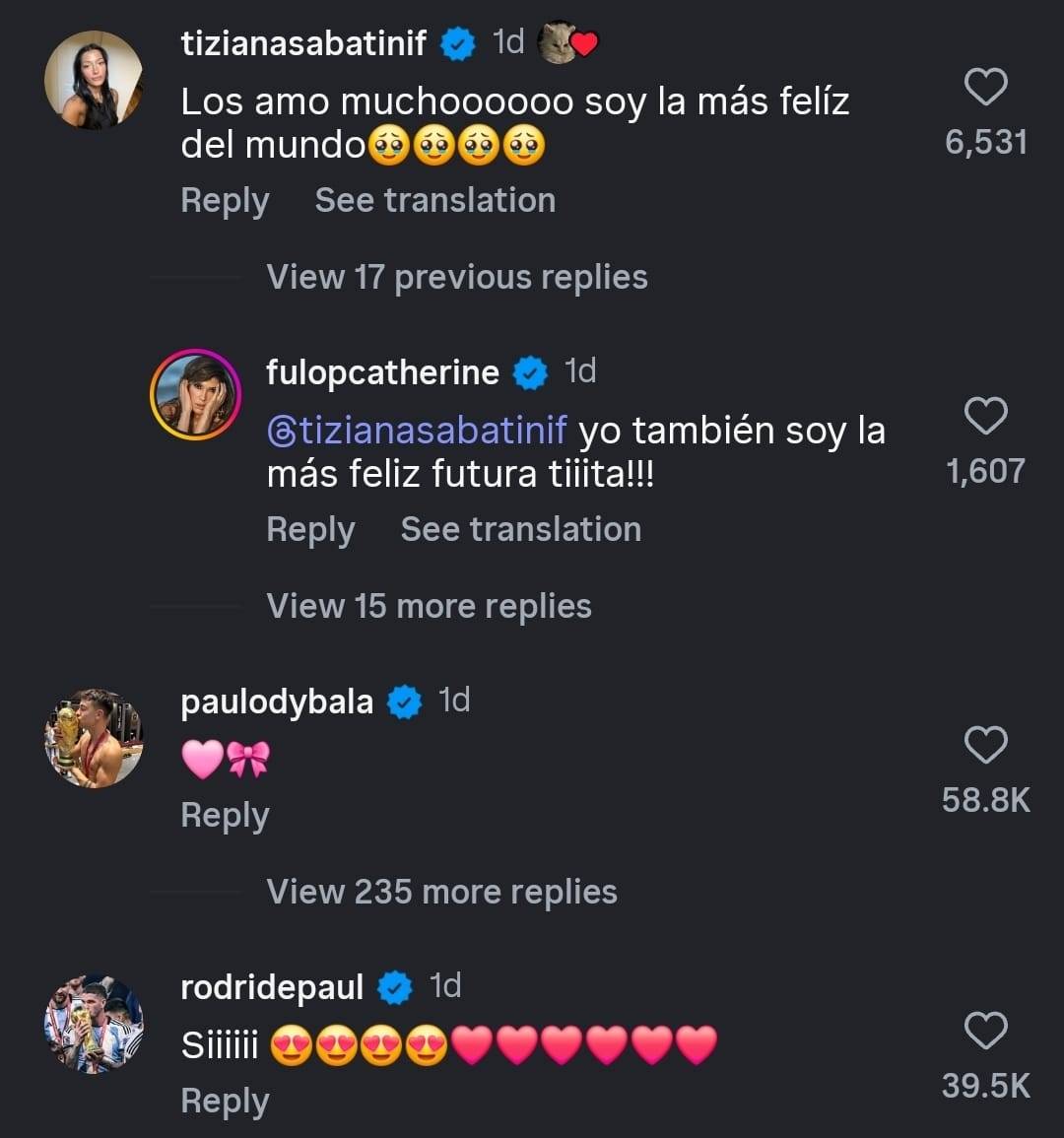Screen dimensions: 1064x1138
Task: Open the @tizianasabatinif mention link
Action: pyautogui.click(x=417, y=432)
